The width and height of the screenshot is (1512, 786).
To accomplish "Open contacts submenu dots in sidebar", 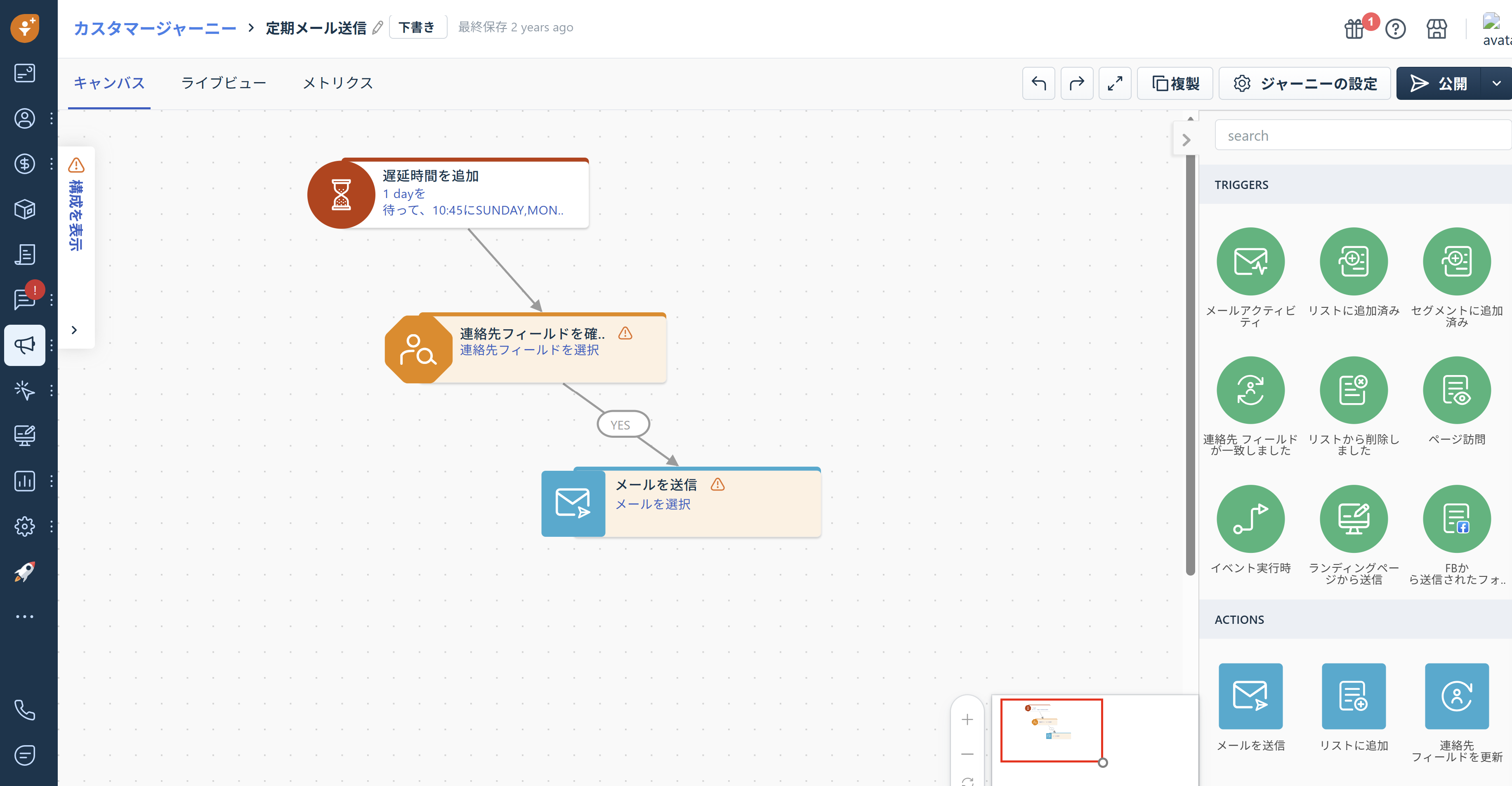I will tap(52, 118).
